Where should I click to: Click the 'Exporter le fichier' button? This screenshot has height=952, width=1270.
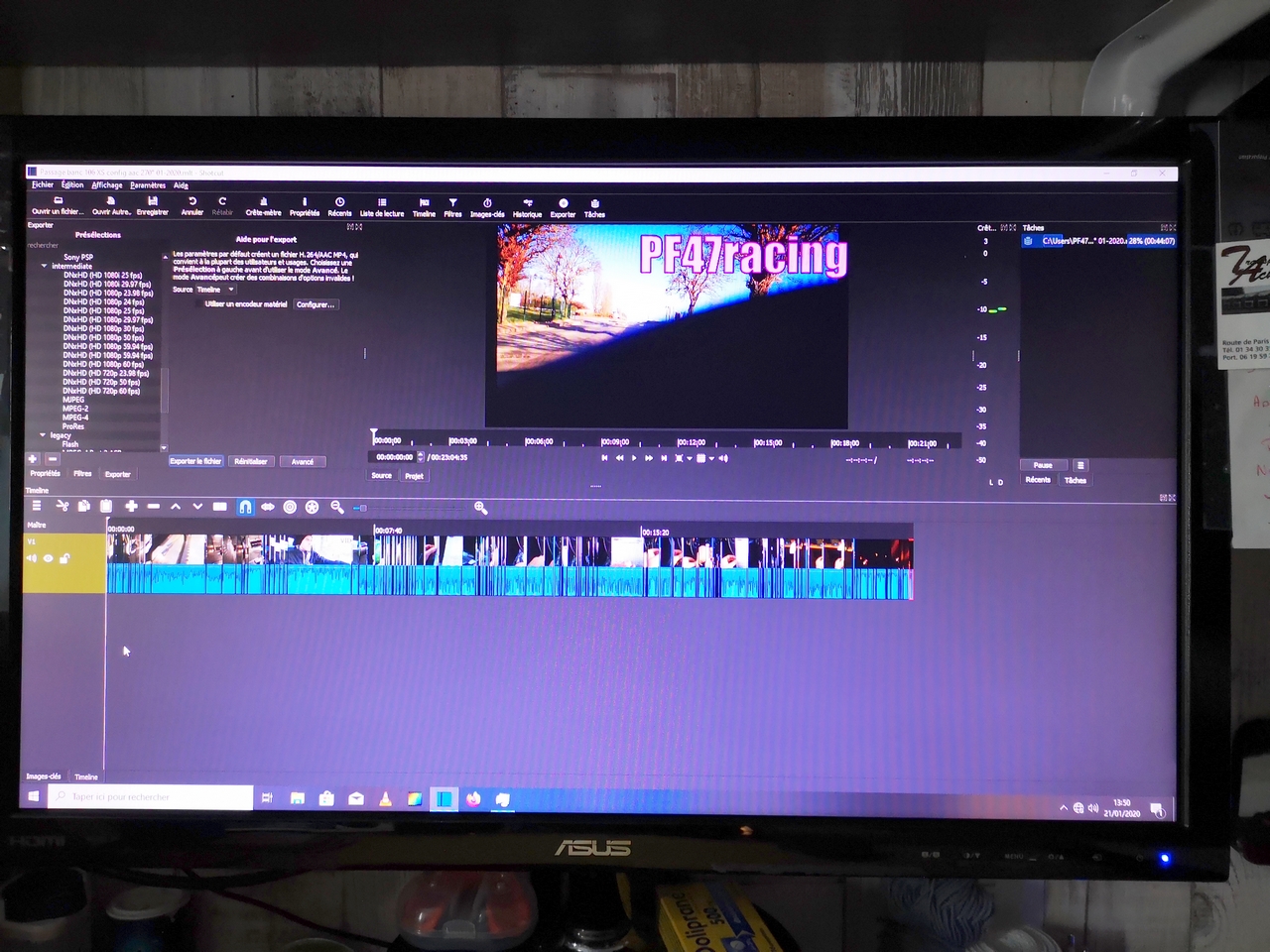pyautogui.click(x=195, y=461)
